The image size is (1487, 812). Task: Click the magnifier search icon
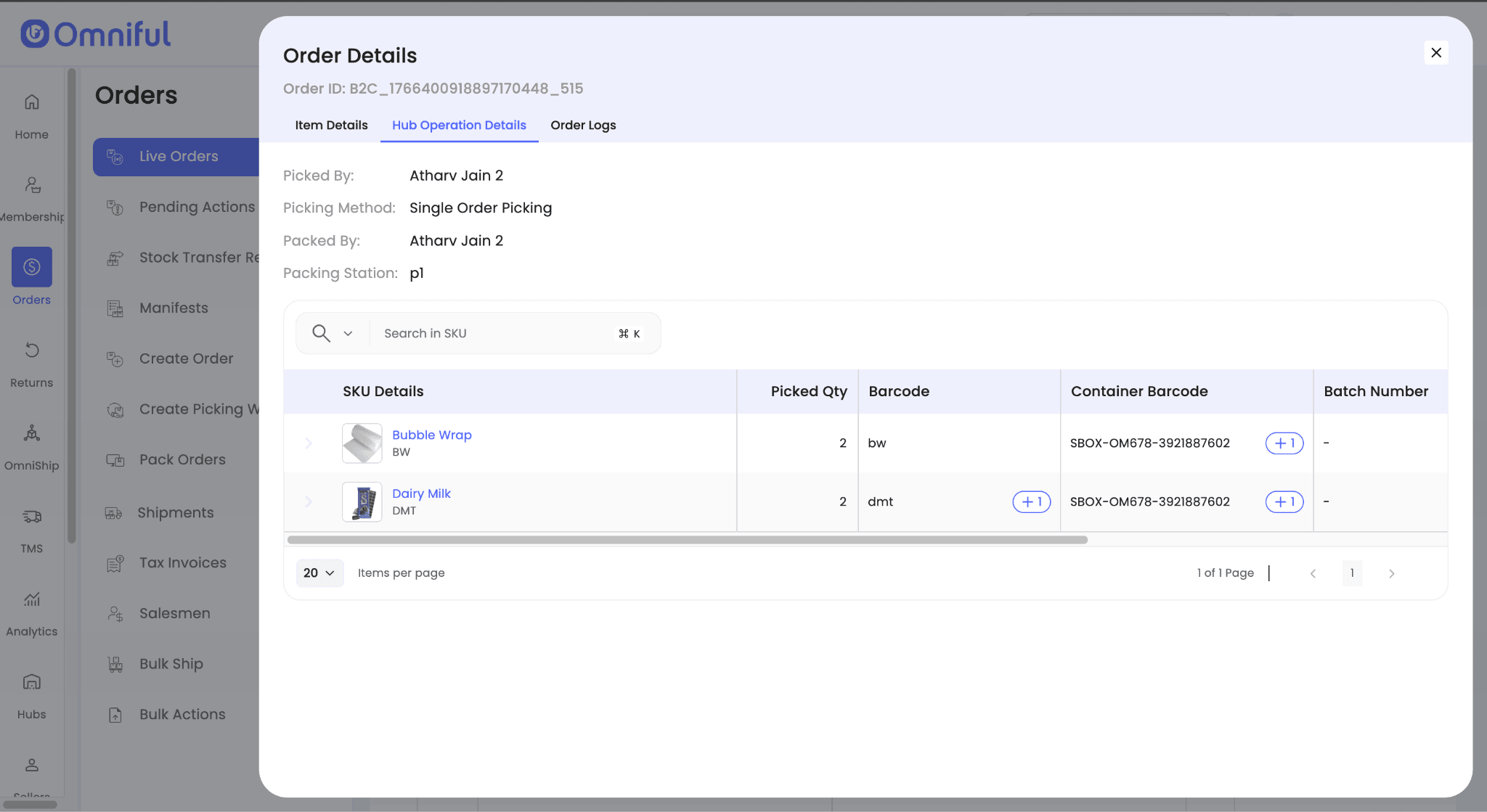point(321,333)
